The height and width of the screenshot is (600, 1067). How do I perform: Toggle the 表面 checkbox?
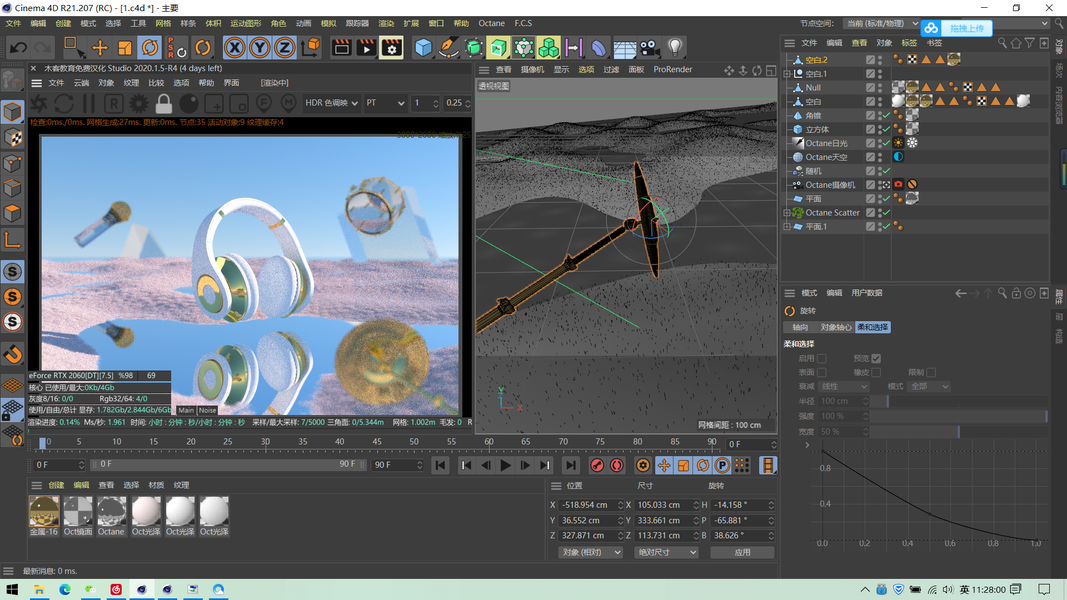[821, 373]
